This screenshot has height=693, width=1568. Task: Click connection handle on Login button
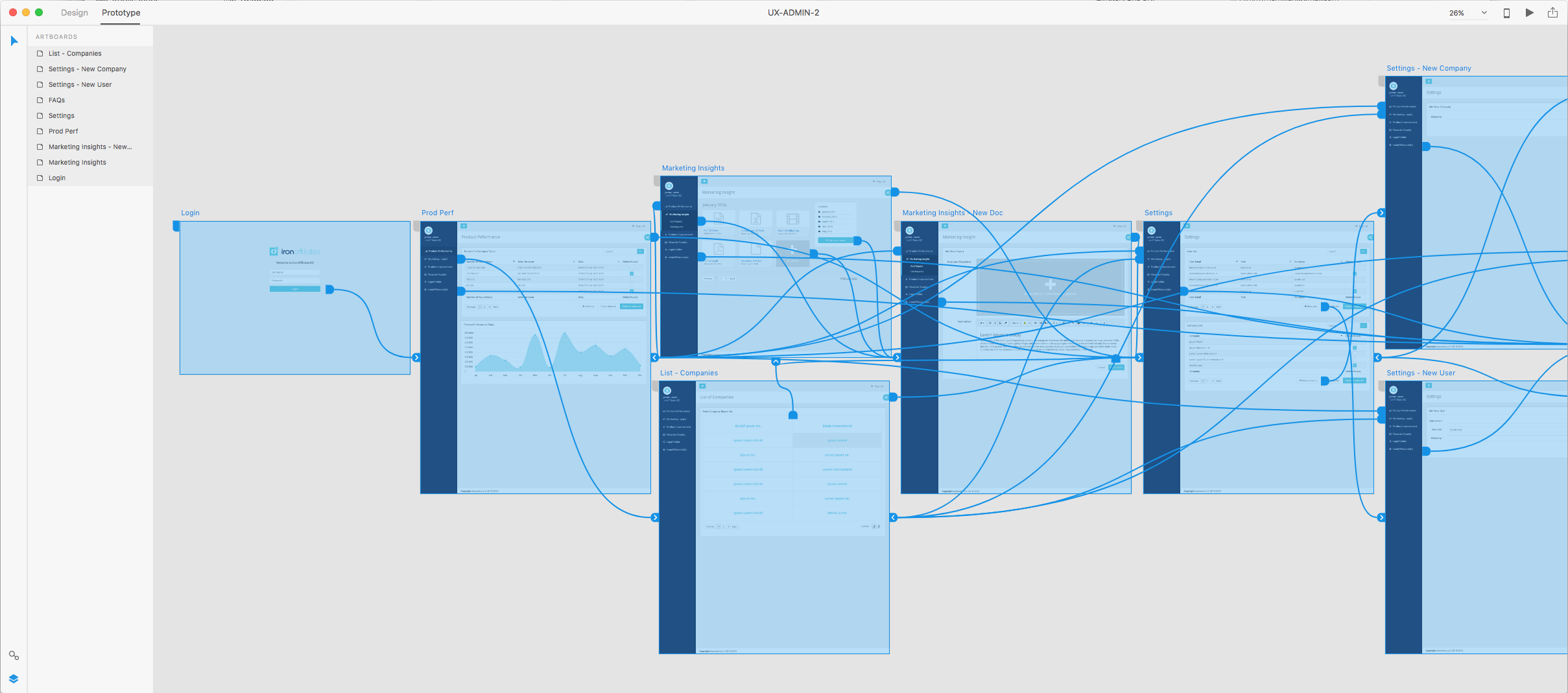[x=329, y=289]
